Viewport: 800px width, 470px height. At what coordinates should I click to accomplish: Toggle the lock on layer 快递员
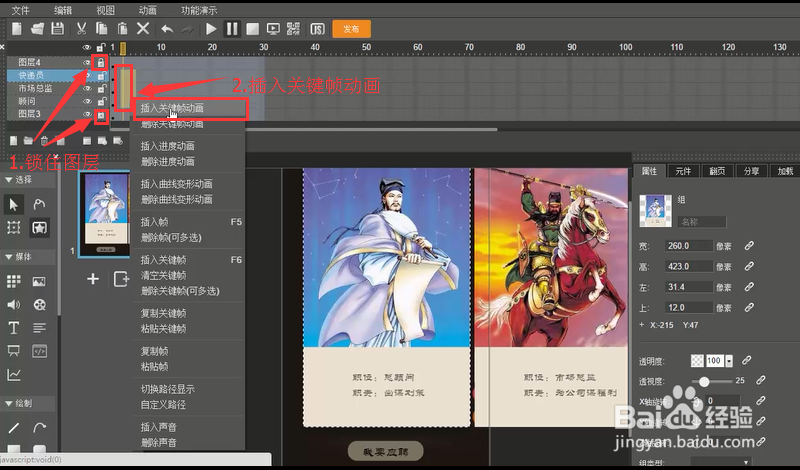pyautogui.click(x=101, y=76)
